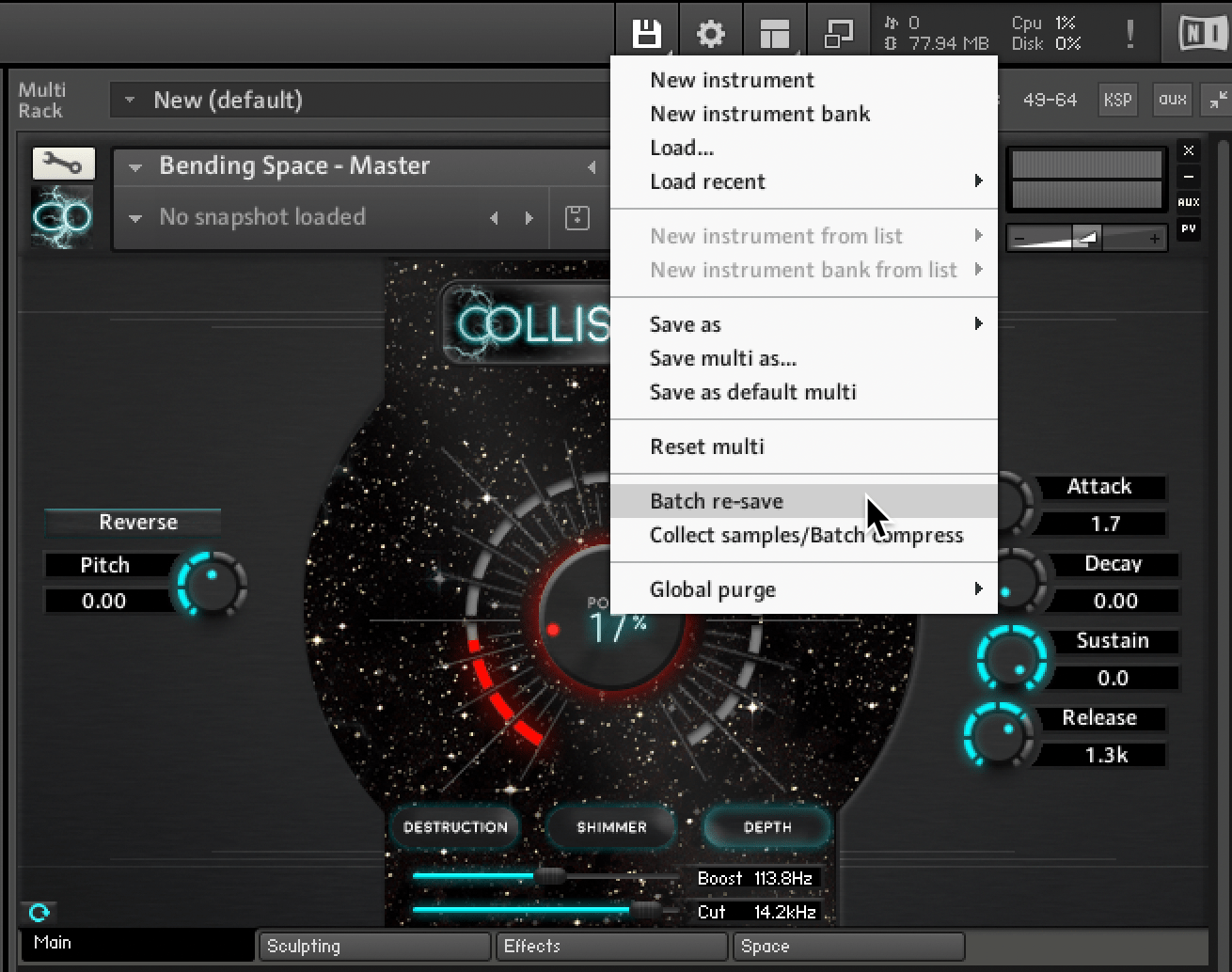Click the panic exclamation icon to reset voices
Viewport: 1232px width, 972px height.
tap(1129, 32)
